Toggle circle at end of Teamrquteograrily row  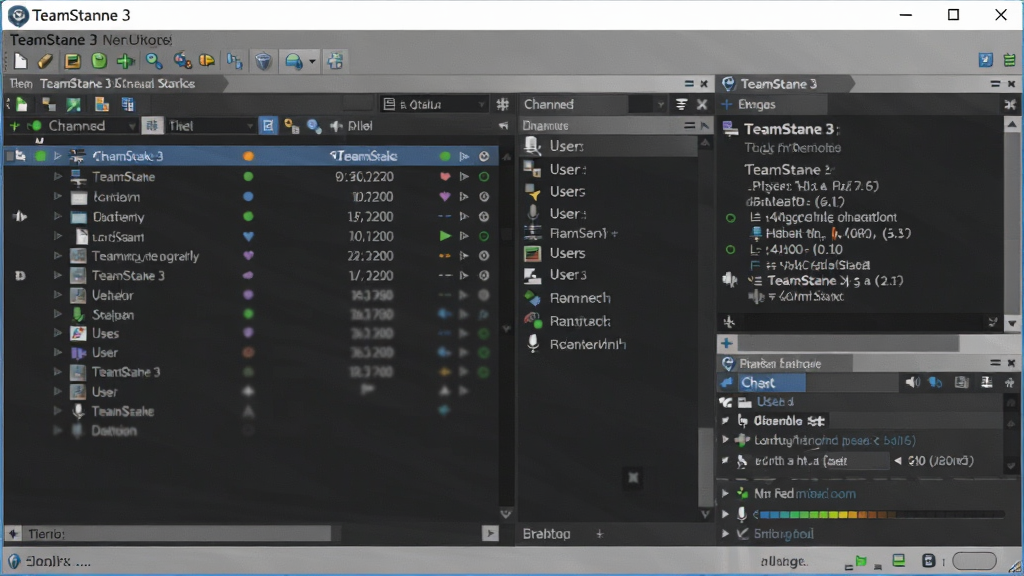click(484, 256)
